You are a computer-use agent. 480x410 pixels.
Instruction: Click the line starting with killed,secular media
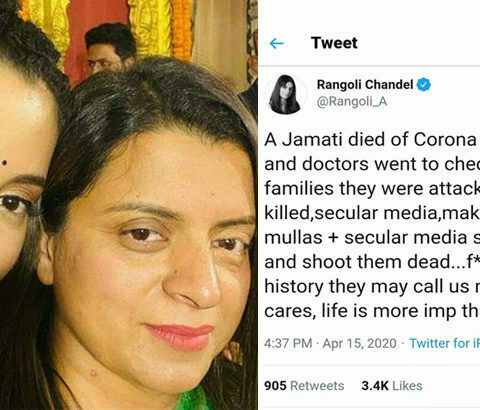tap(372, 213)
